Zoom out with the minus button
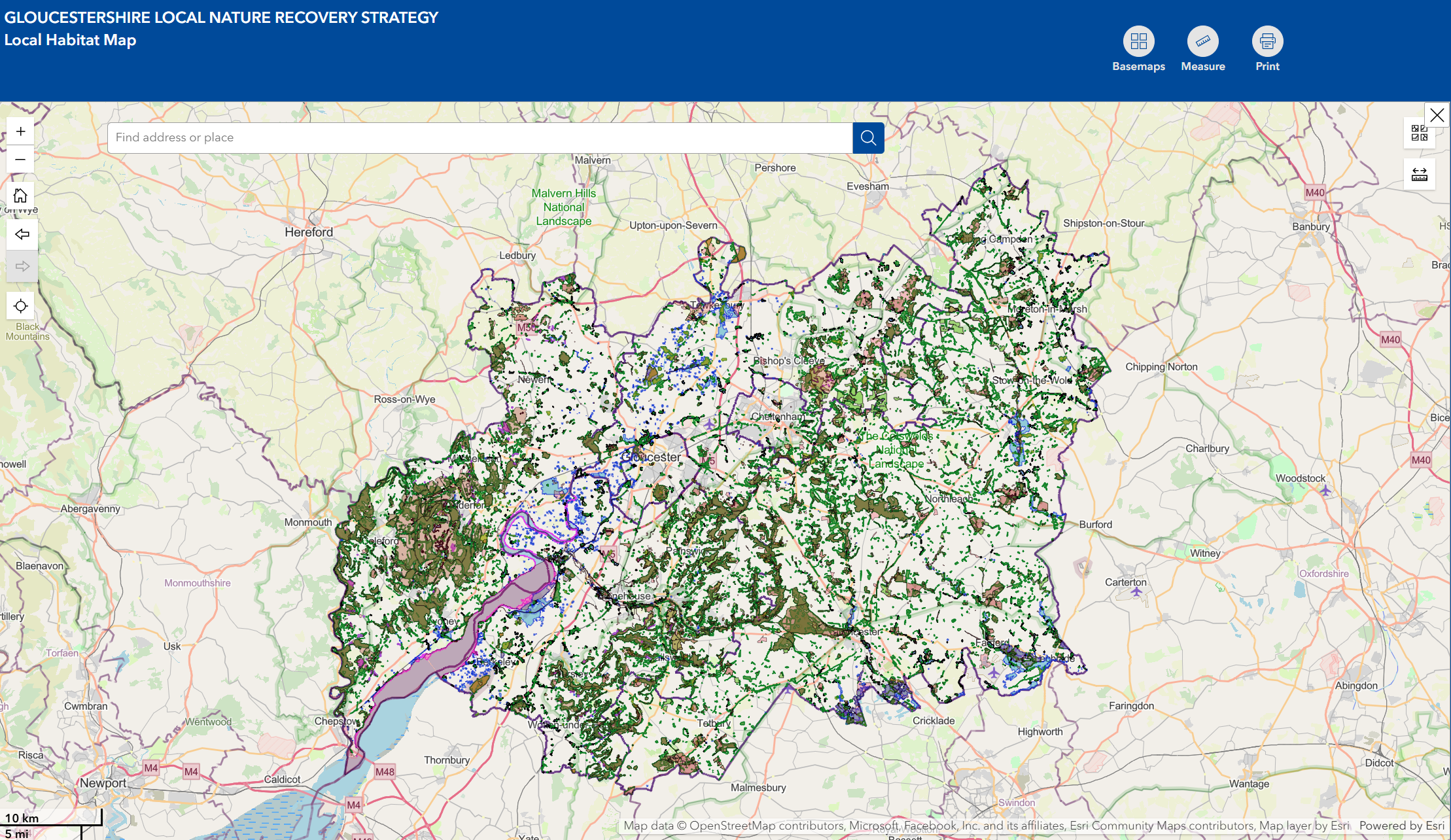 pyautogui.click(x=20, y=160)
